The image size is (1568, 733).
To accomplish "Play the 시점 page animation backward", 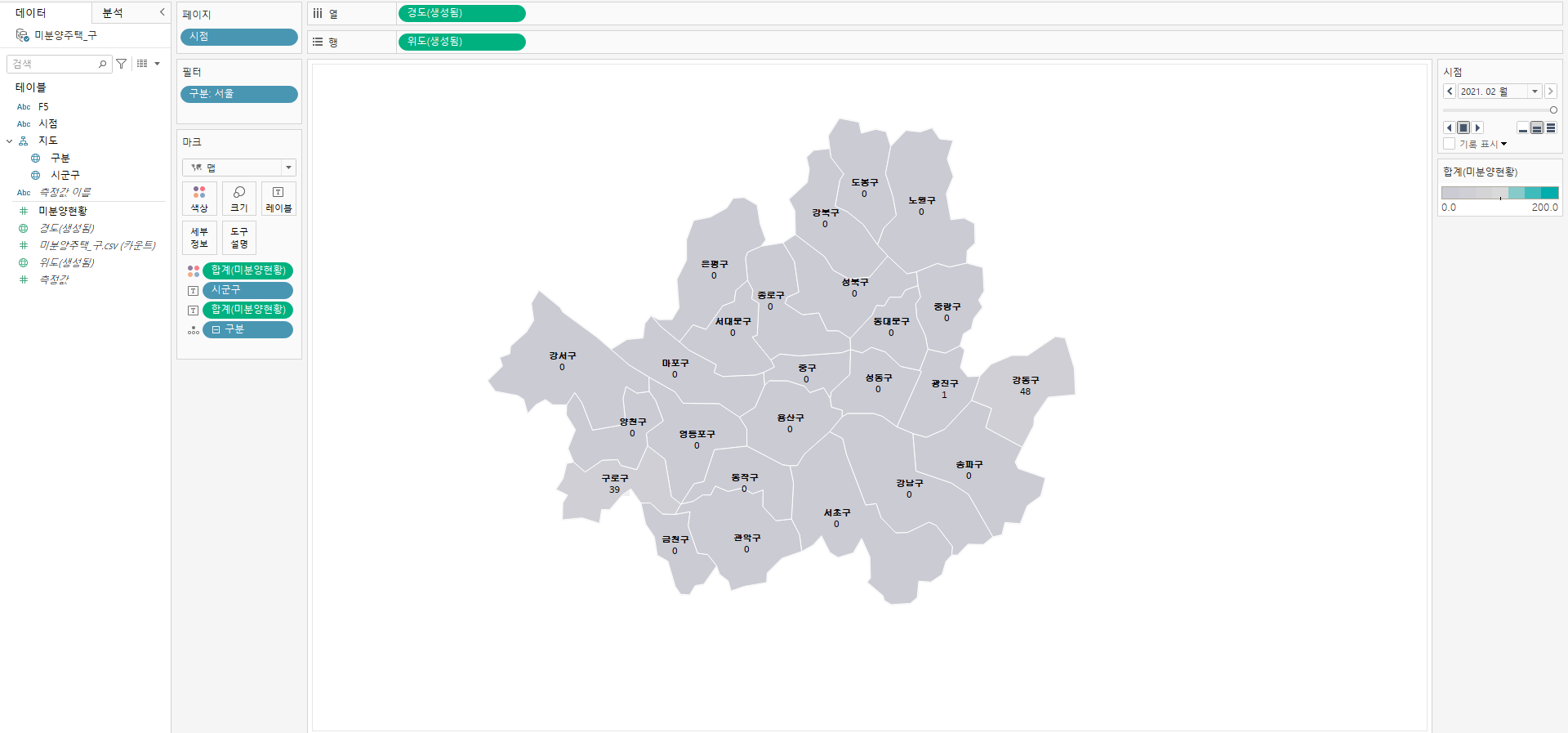I will click(x=1450, y=127).
